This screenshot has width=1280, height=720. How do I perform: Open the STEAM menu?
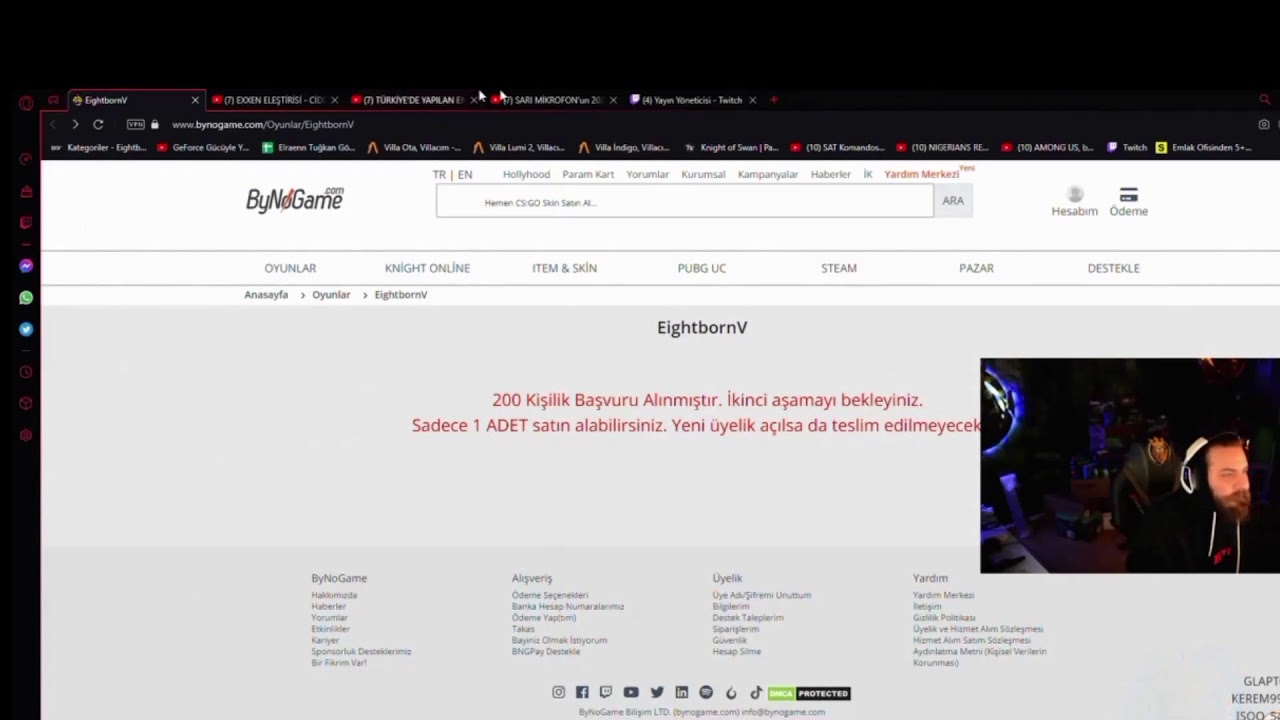(x=839, y=268)
